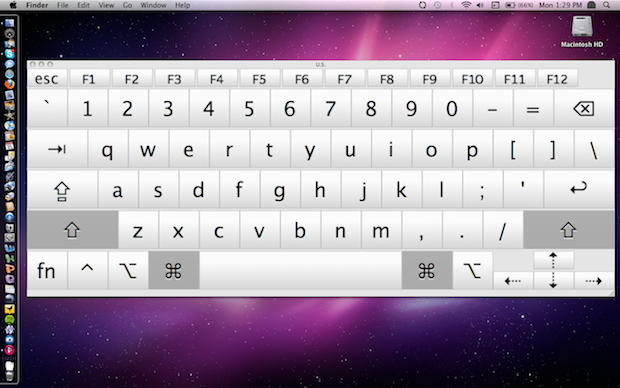Click the up arrow key
Image resolution: width=620 pixels, height=388 pixels.
(554, 259)
